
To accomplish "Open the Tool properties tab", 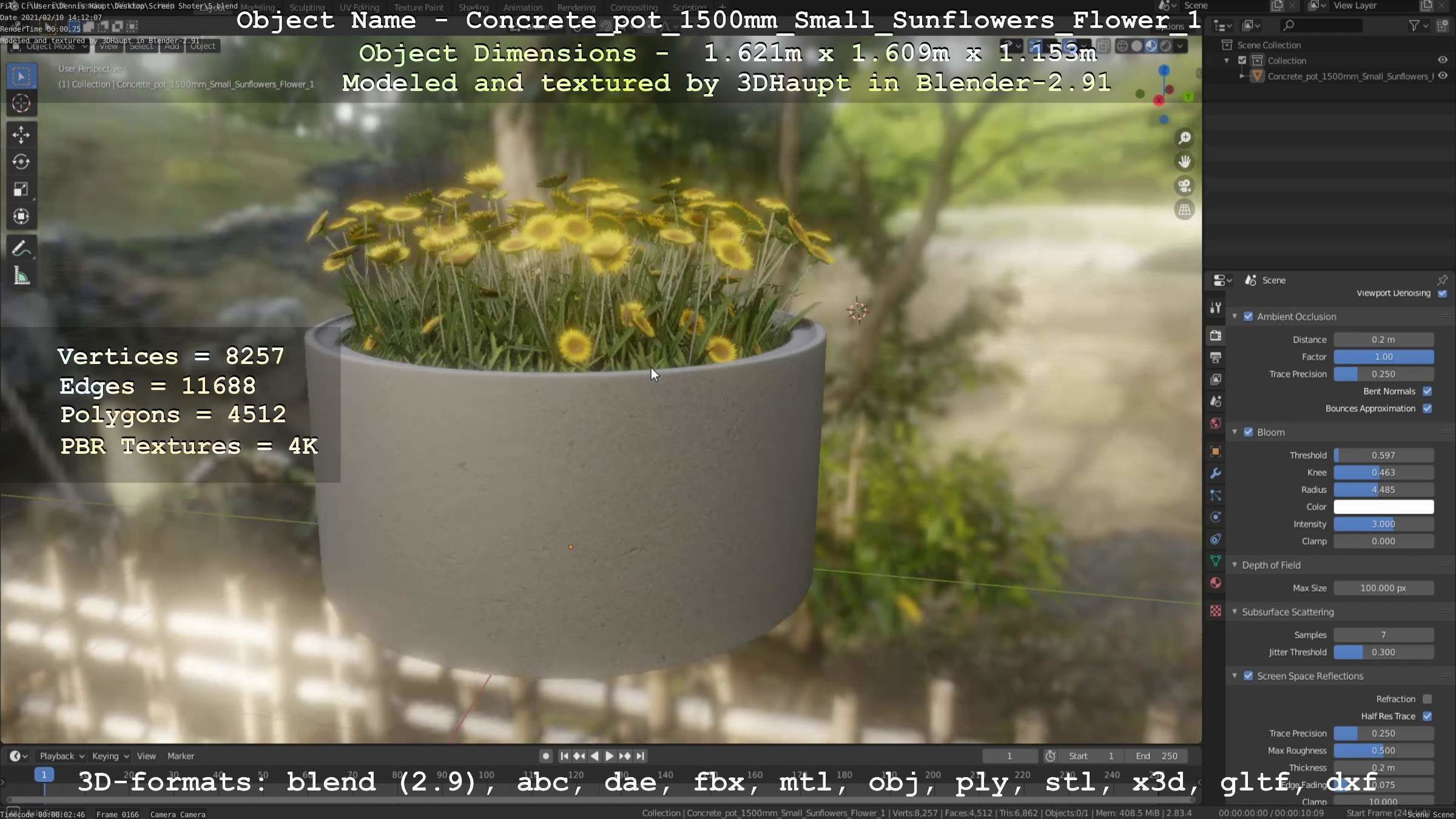I will [1216, 308].
